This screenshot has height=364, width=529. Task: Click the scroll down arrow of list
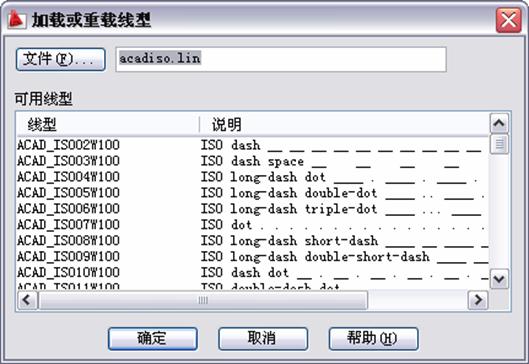(499, 279)
